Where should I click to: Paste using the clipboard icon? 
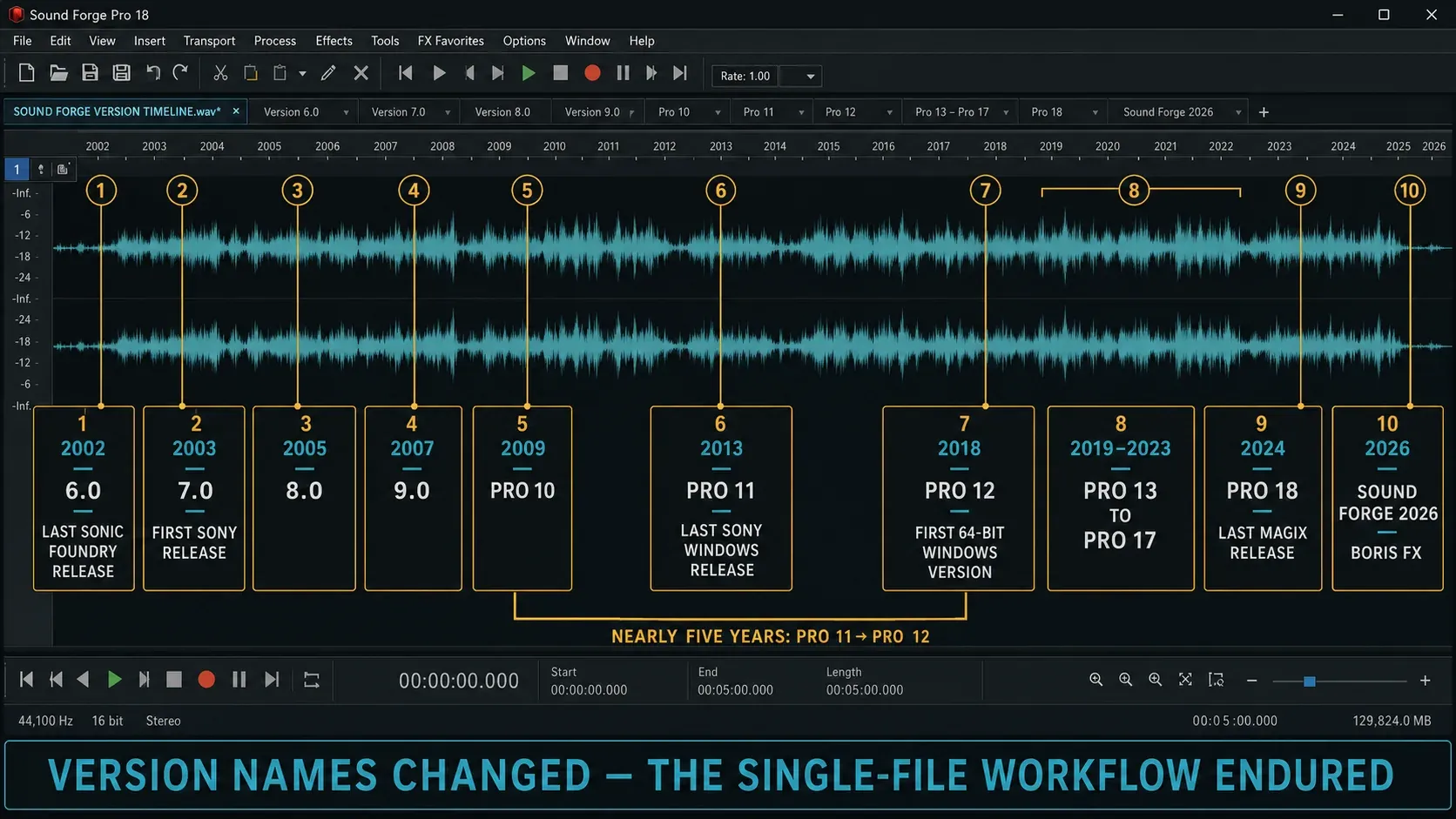(280, 73)
